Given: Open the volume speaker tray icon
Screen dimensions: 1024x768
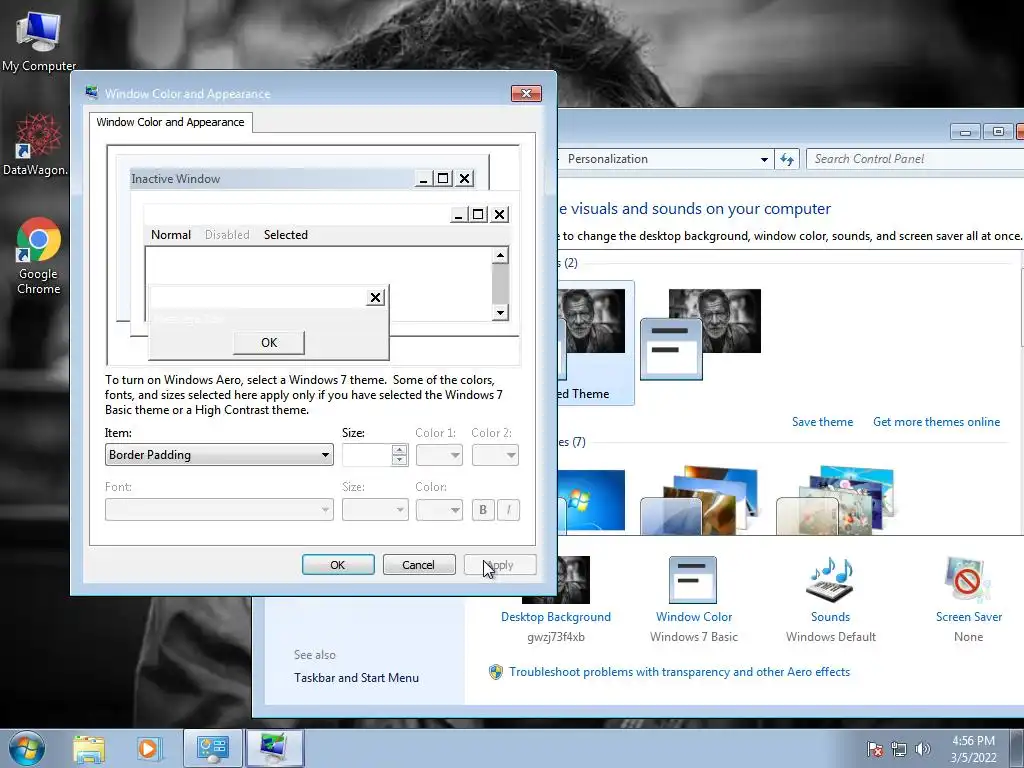Looking at the screenshot, I should [x=923, y=749].
